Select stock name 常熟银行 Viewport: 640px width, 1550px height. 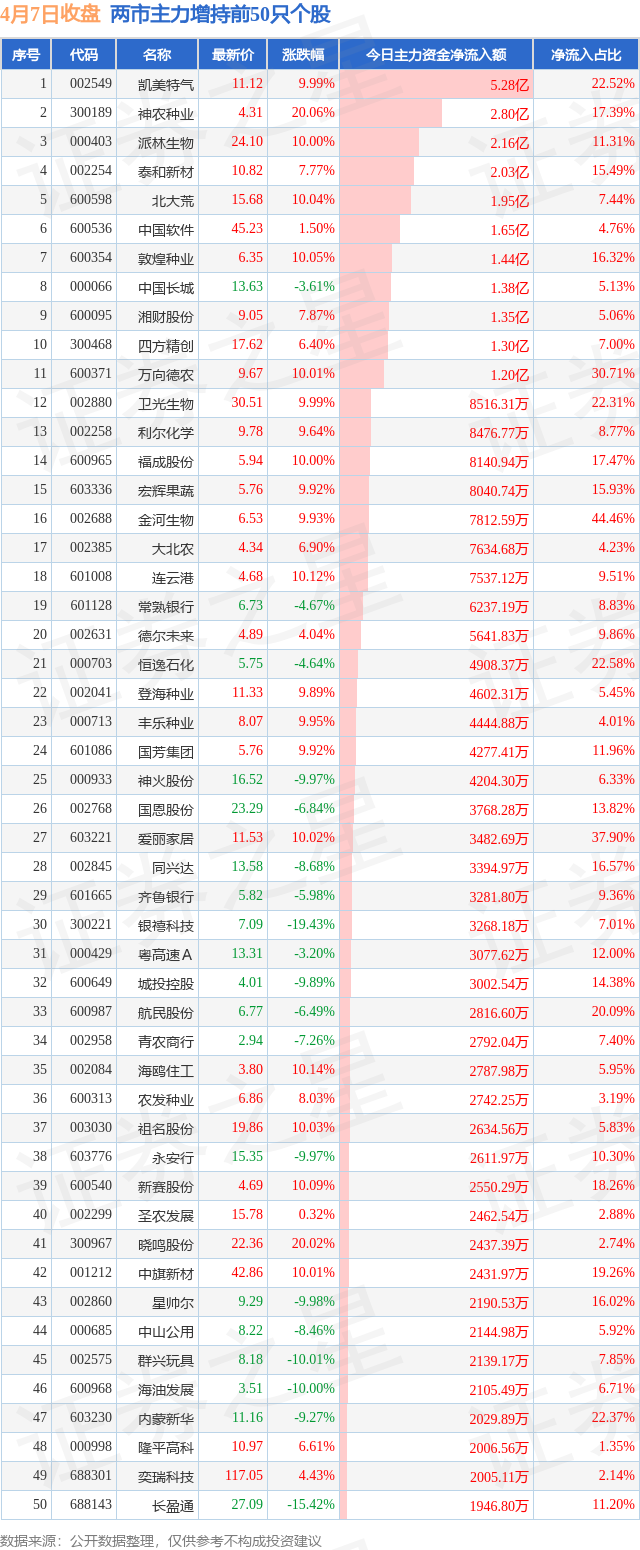pos(166,607)
